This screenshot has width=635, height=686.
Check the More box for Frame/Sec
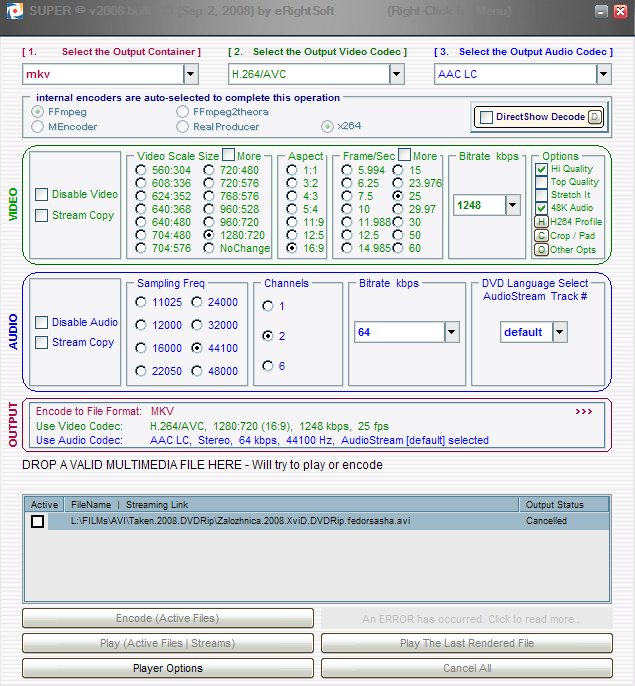point(405,154)
